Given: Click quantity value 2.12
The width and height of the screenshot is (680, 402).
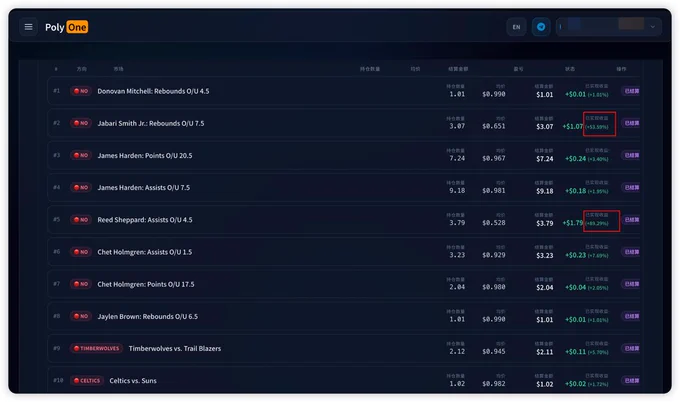Looking at the screenshot, I should click(457, 352).
